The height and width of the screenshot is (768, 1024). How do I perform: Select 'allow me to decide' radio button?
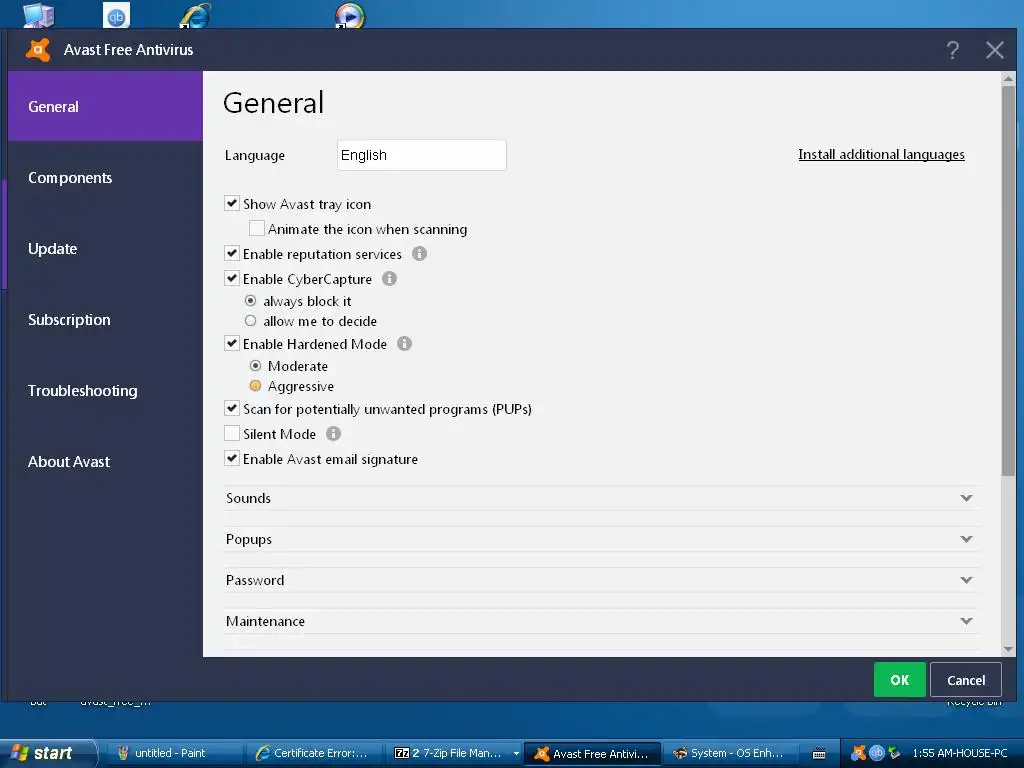(250, 321)
